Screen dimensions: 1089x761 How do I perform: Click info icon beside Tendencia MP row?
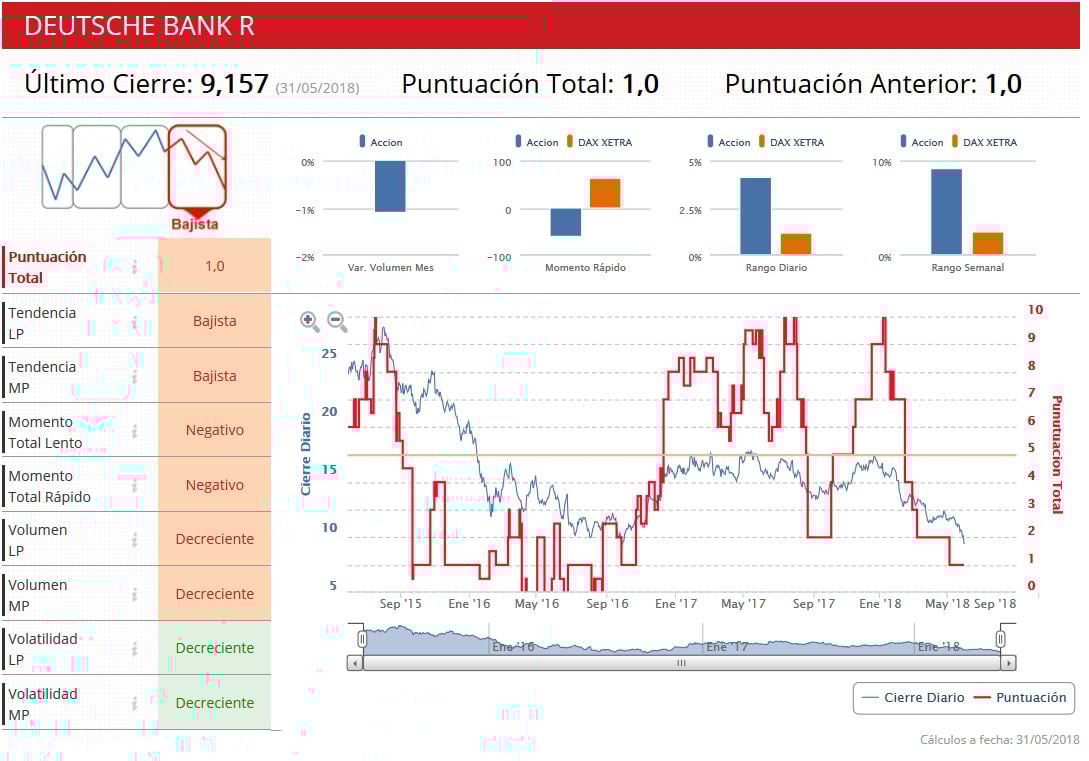coord(135,377)
